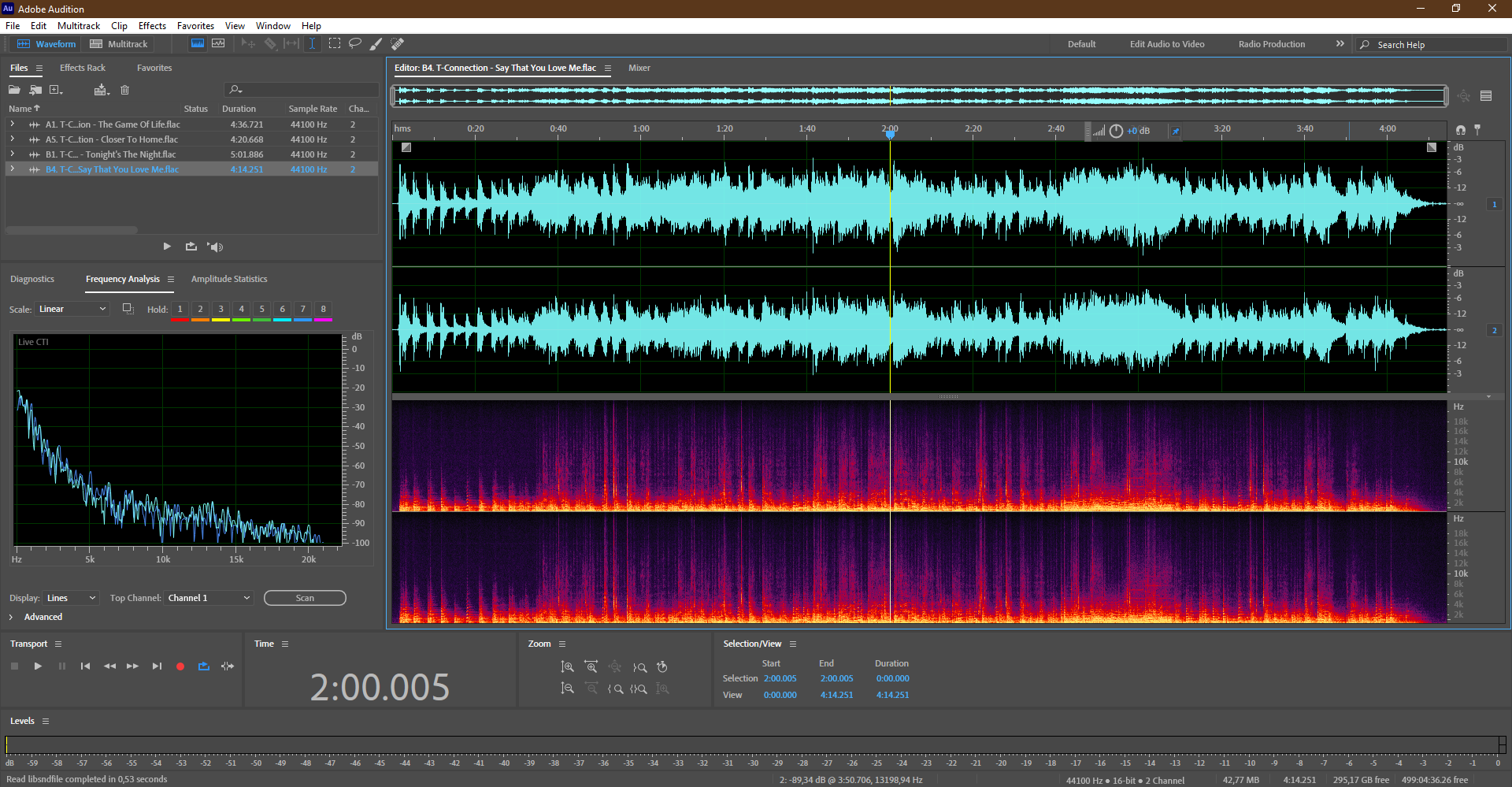Open Insert into Multitrack dropdown
Image resolution: width=1512 pixels, height=787 pixels.
(101, 90)
